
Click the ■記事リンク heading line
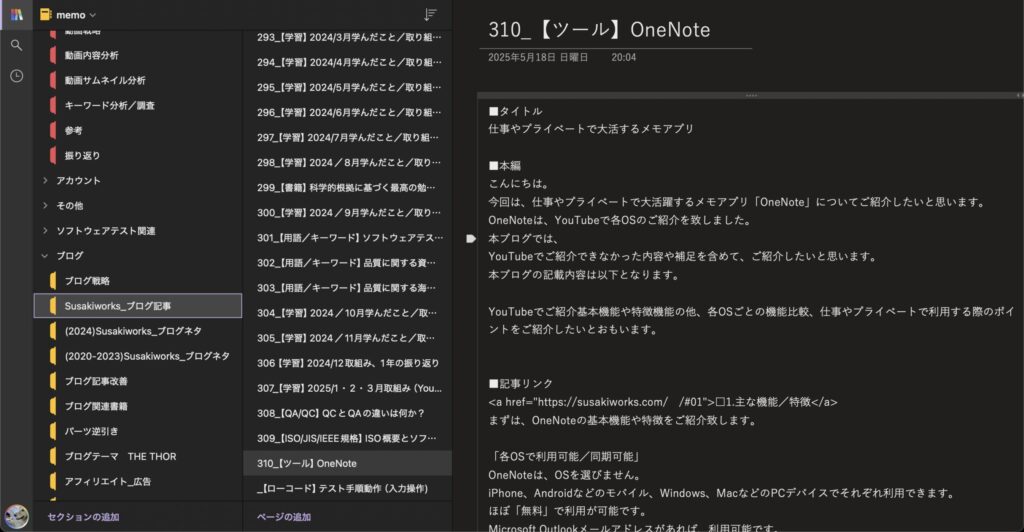coord(520,383)
